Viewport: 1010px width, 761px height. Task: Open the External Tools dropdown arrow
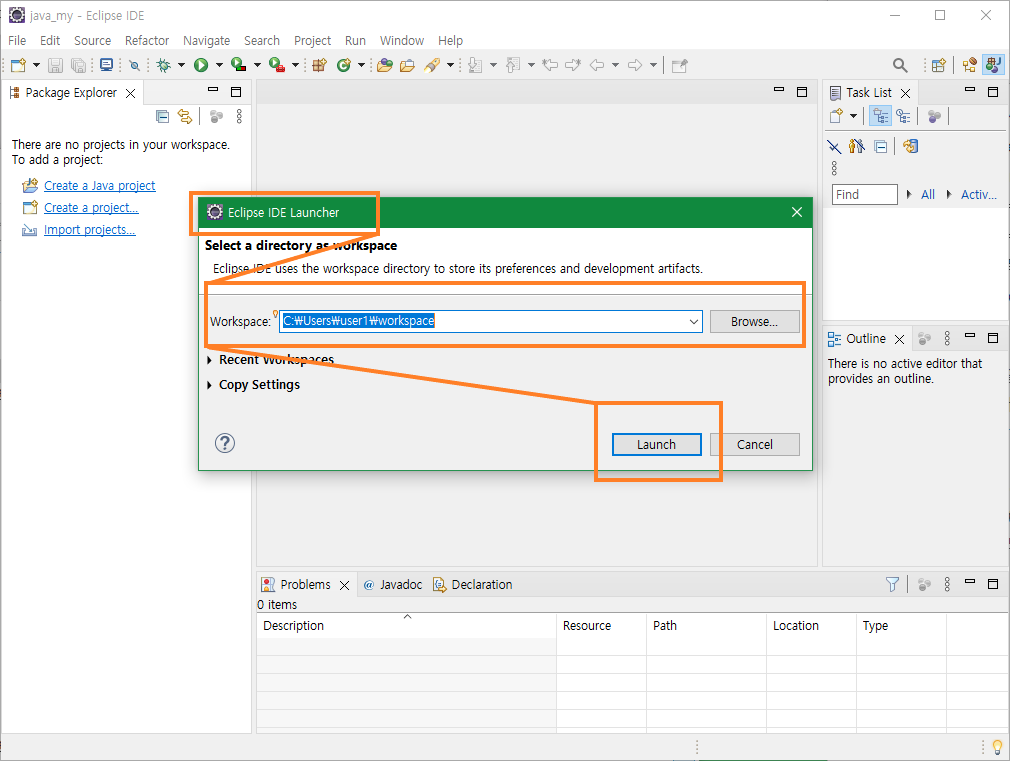coord(296,65)
